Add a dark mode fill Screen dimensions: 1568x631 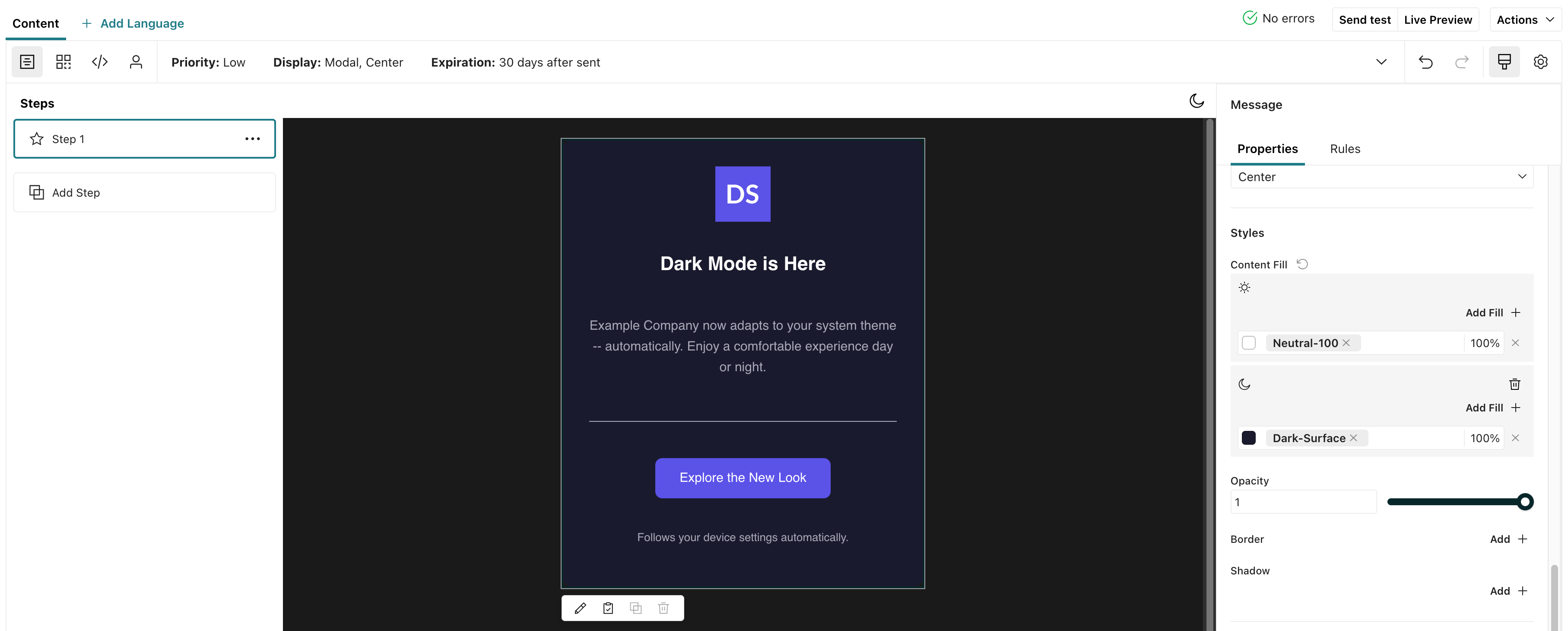click(1493, 408)
